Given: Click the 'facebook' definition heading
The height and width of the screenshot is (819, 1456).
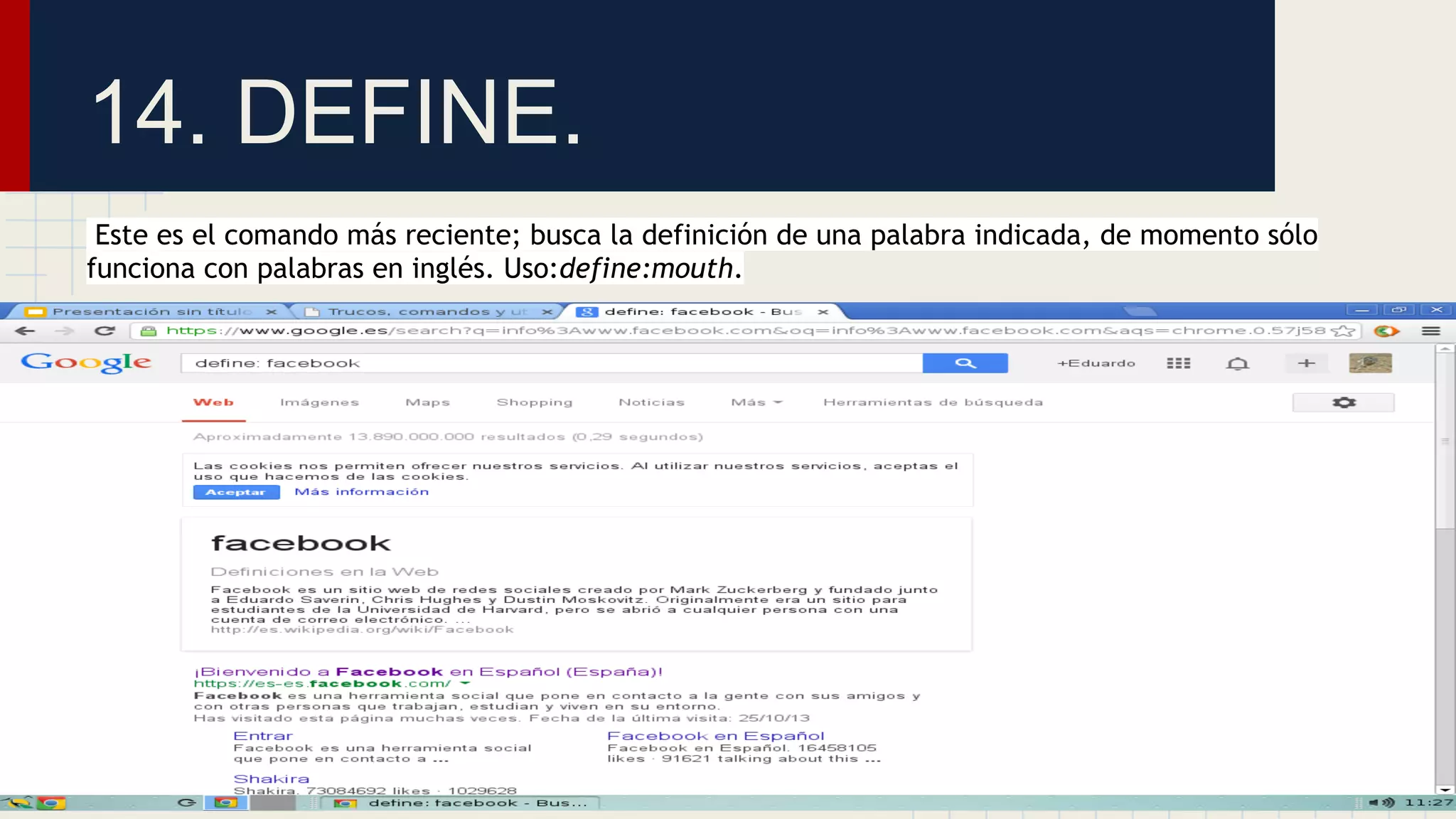Looking at the screenshot, I should (301, 544).
